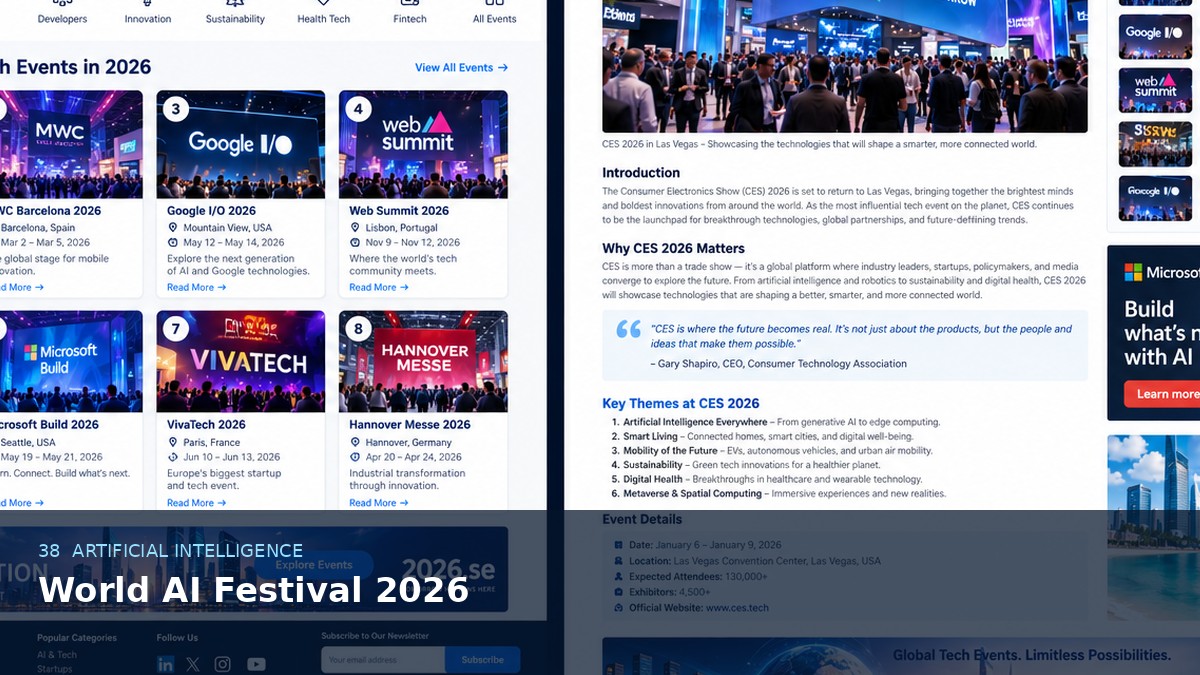The width and height of the screenshot is (1200, 675).
Task: Open Read More on Web Summit 2026 card
Action: (379, 288)
